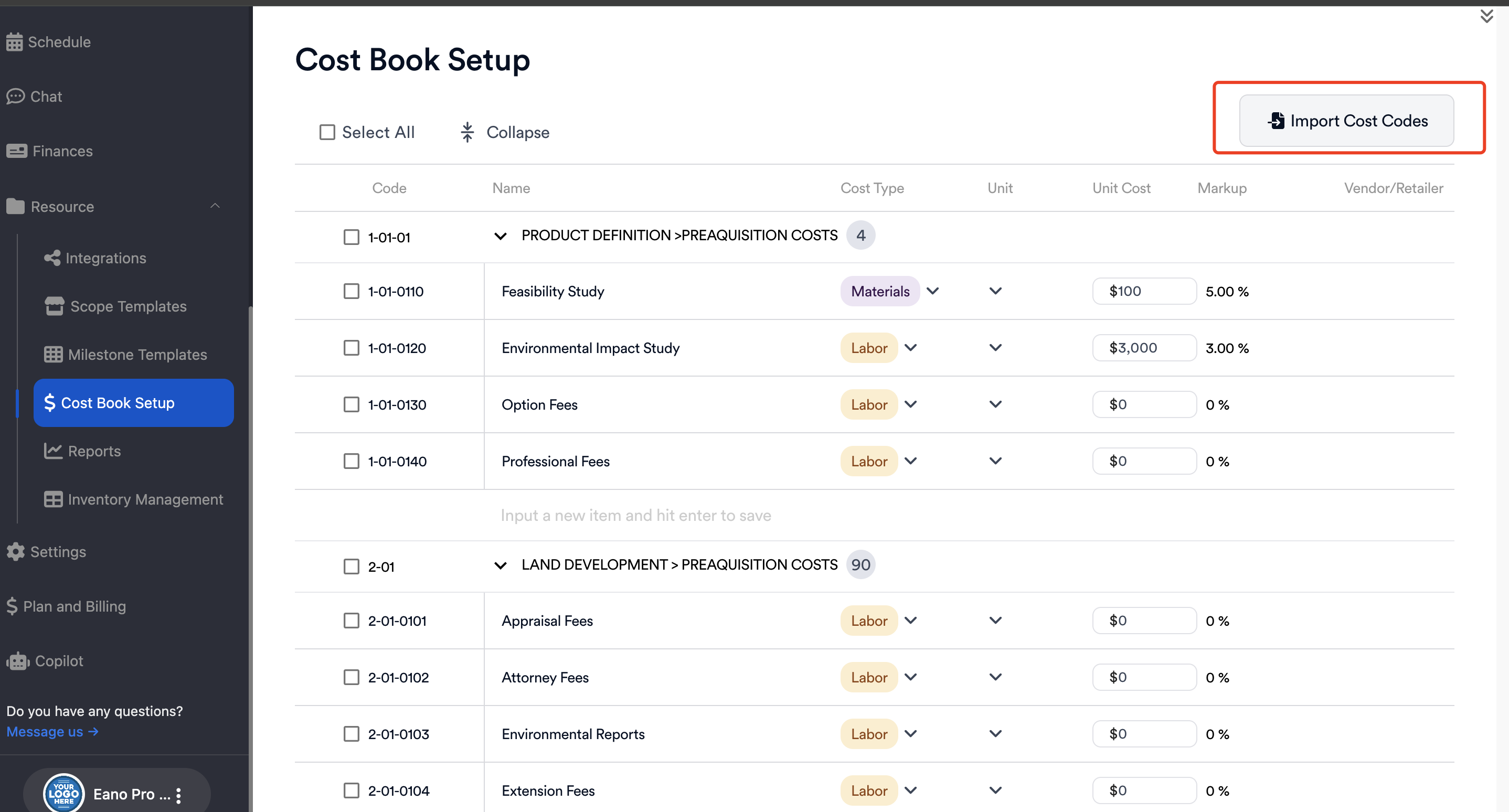Click the company logo avatar

[x=64, y=794]
